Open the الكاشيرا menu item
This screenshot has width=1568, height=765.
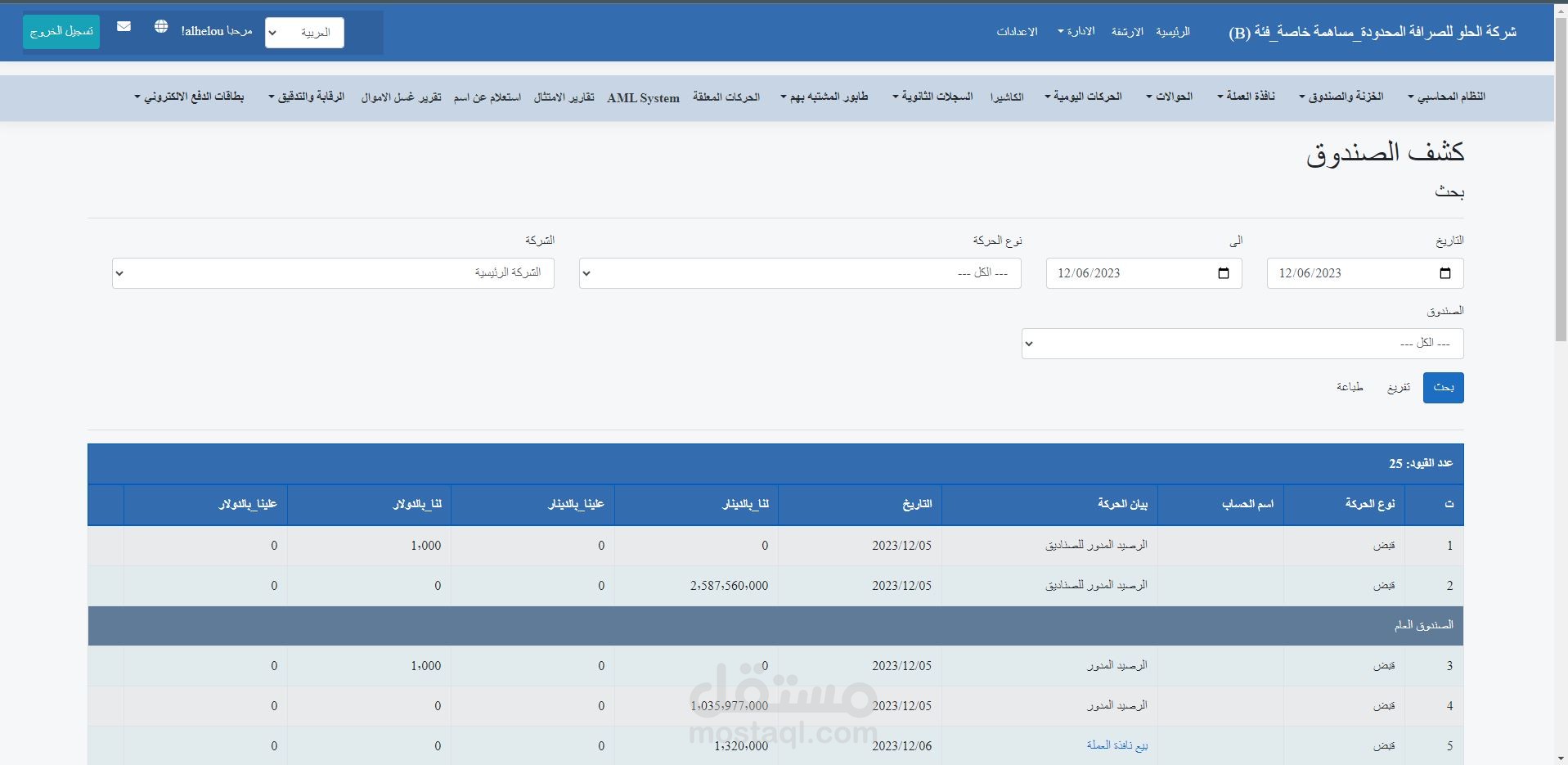click(1007, 97)
